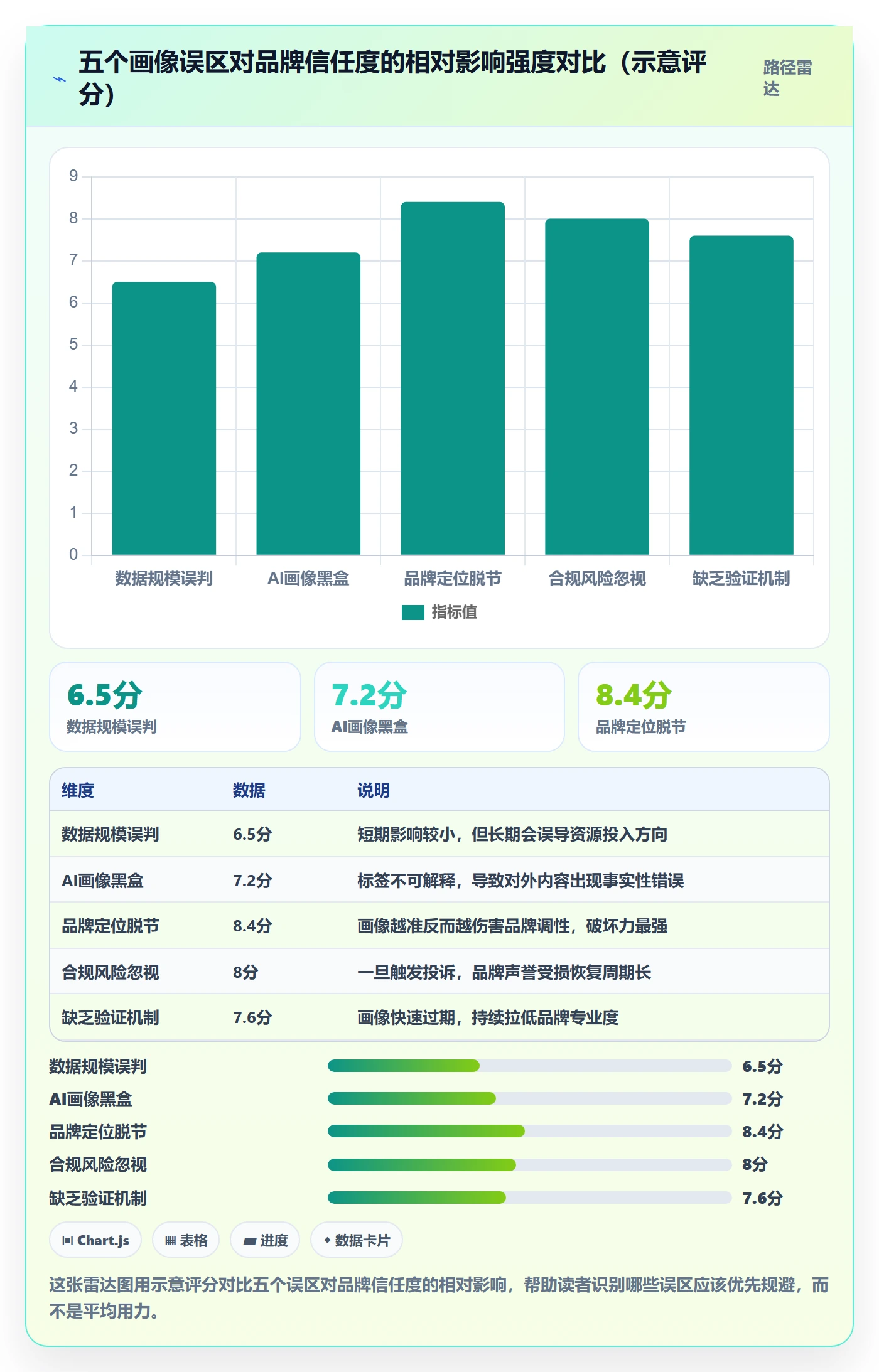Select the AI画像黑盒 bar in chart
This screenshot has width=879, height=1372.
tap(308, 404)
